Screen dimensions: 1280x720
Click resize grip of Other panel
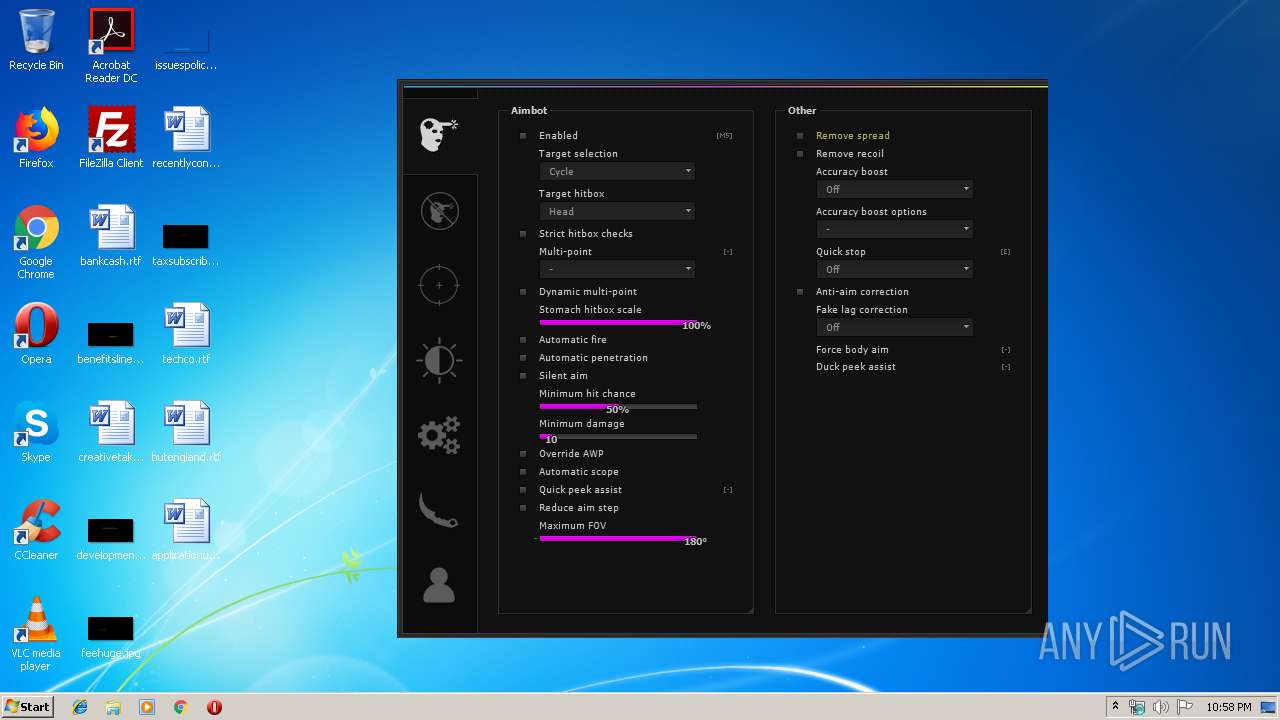tap(1027, 609)
